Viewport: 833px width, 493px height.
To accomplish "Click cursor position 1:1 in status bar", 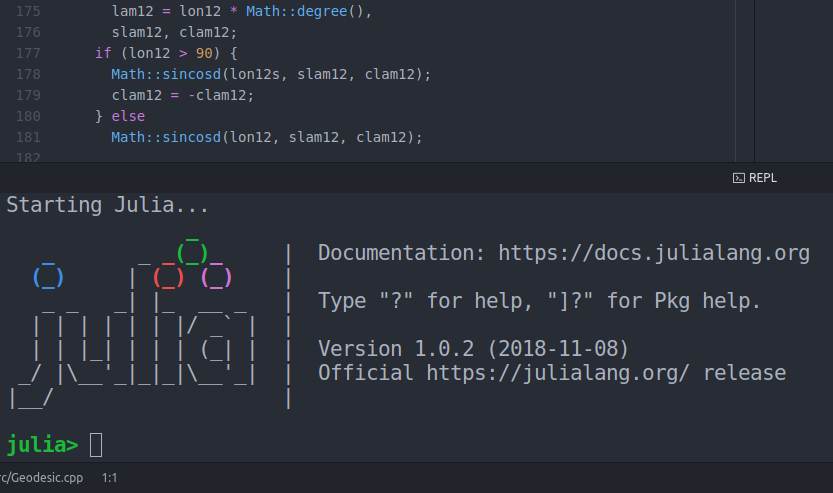I will point(109,478).
